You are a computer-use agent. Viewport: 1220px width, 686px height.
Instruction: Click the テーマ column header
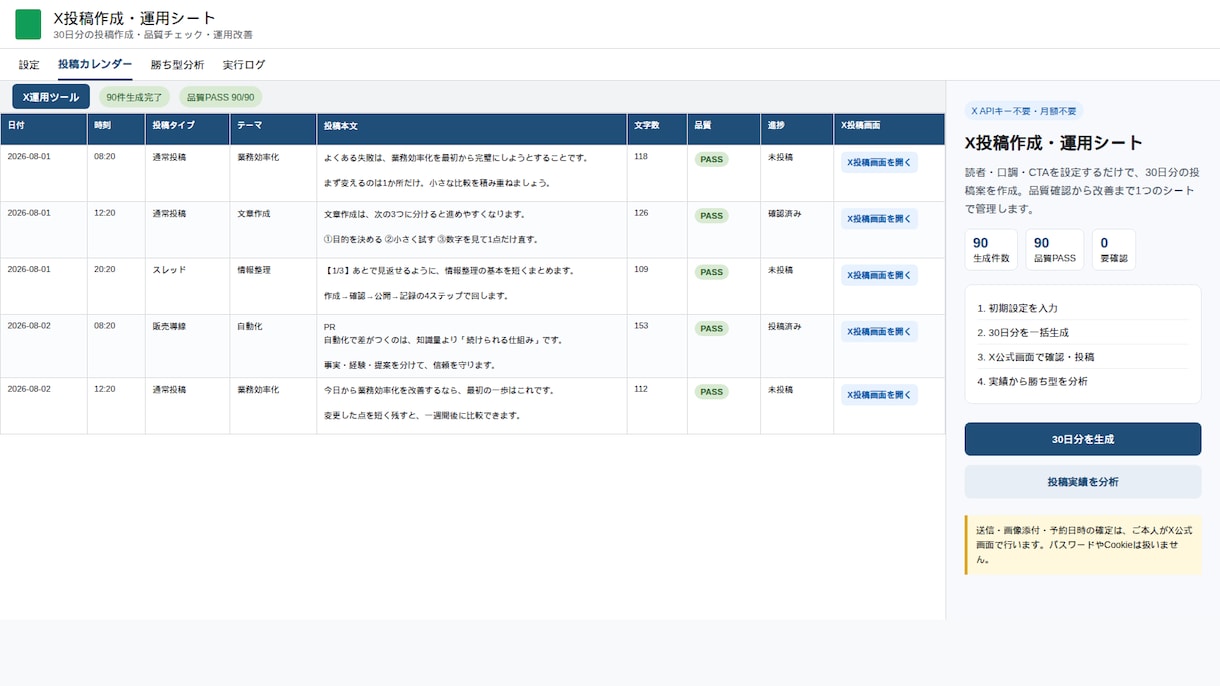click(273, 129)
